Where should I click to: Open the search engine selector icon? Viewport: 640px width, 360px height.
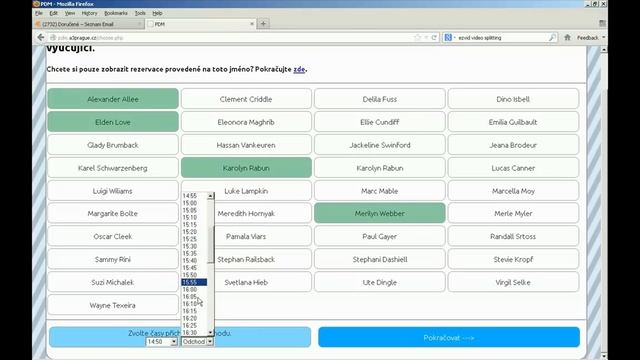(449, 38)
